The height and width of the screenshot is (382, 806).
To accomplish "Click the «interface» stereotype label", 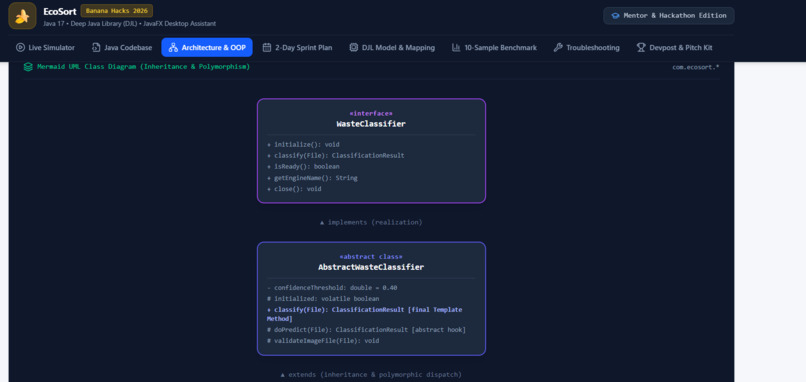I will point(371,113).
